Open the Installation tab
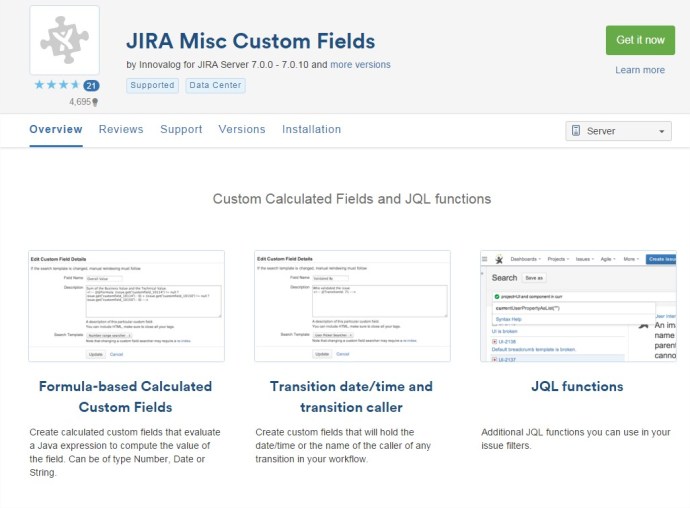Viewport: 690px width, 508px height. (x=311, y=129)
